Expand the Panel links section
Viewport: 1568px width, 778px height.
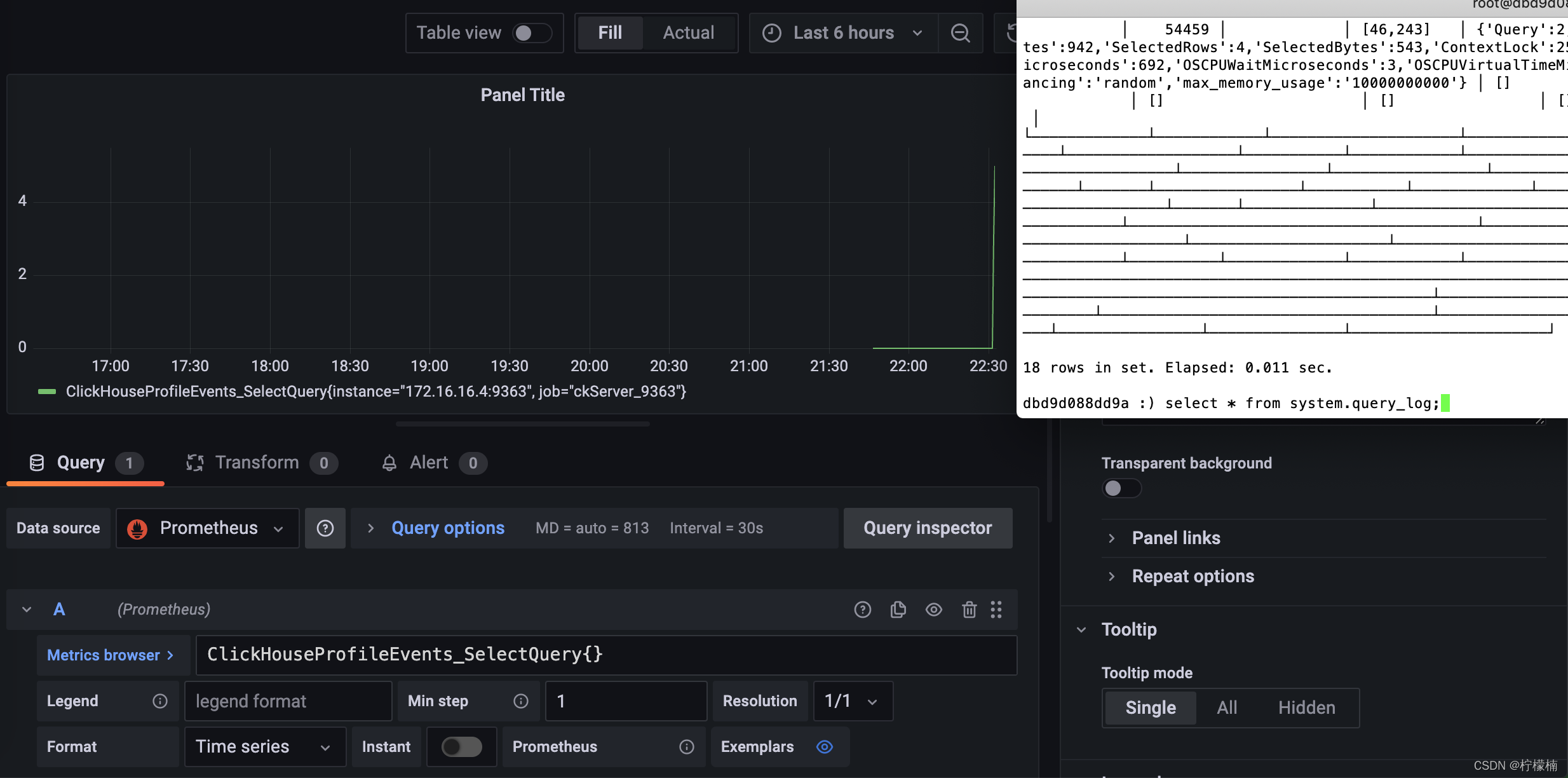coord(1175,537)
